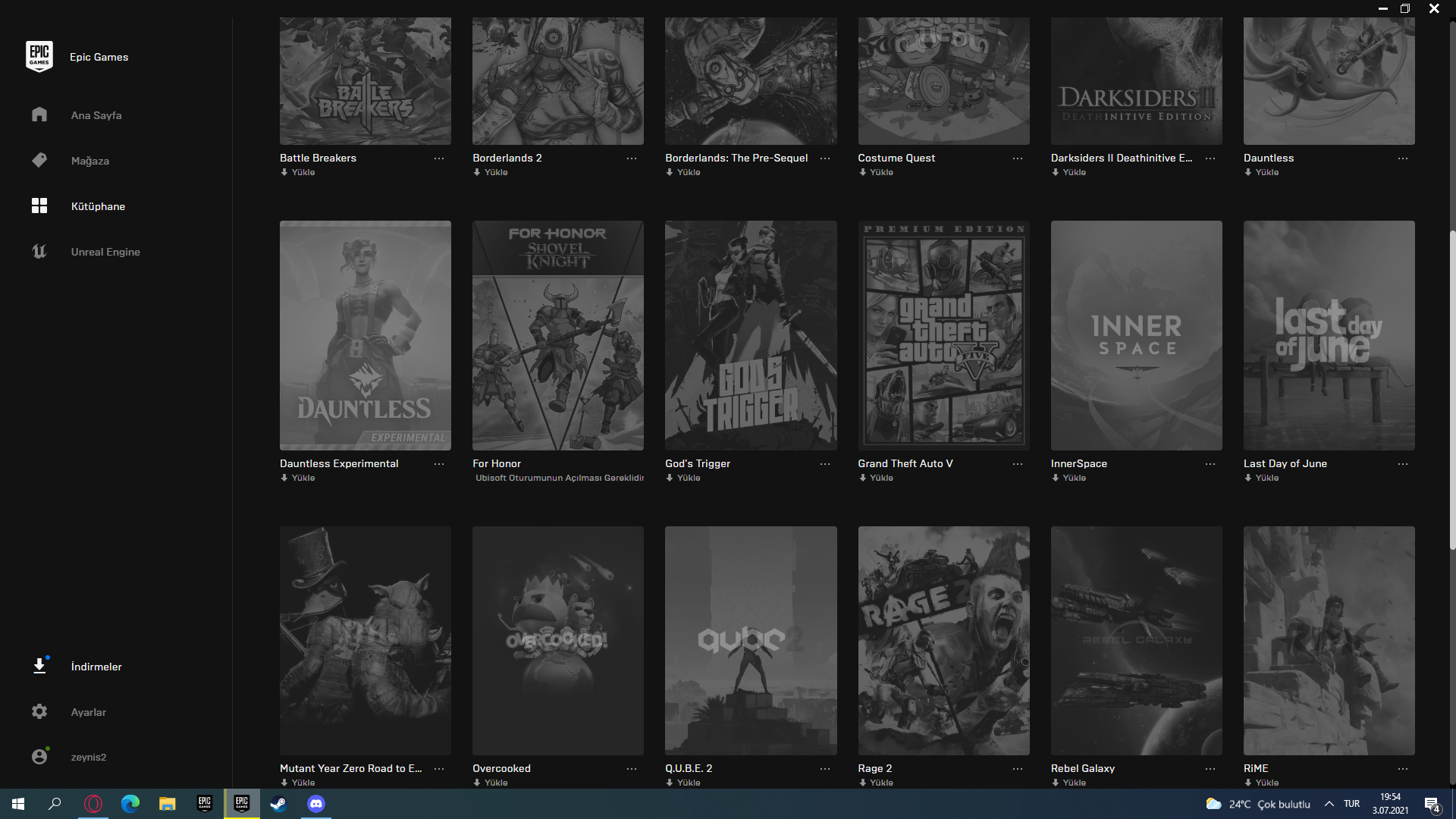The width and height of the screenshot is (1456, 819).
Task: Open more options for Grand Theft Auto V
Action: tap(1018, 464)
